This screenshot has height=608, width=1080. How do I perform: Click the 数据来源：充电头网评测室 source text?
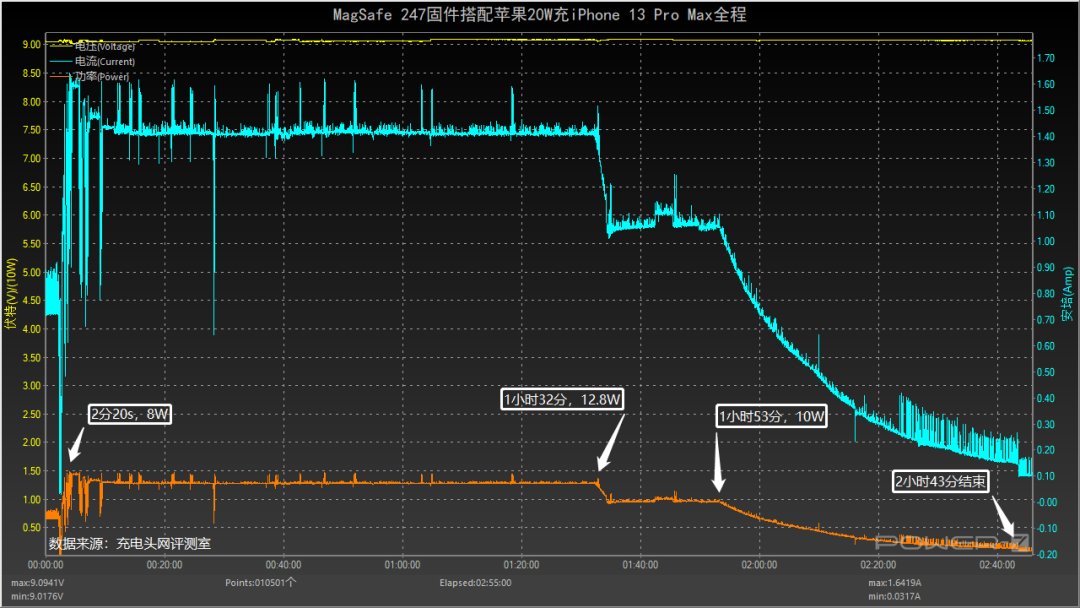coord(129,544)
